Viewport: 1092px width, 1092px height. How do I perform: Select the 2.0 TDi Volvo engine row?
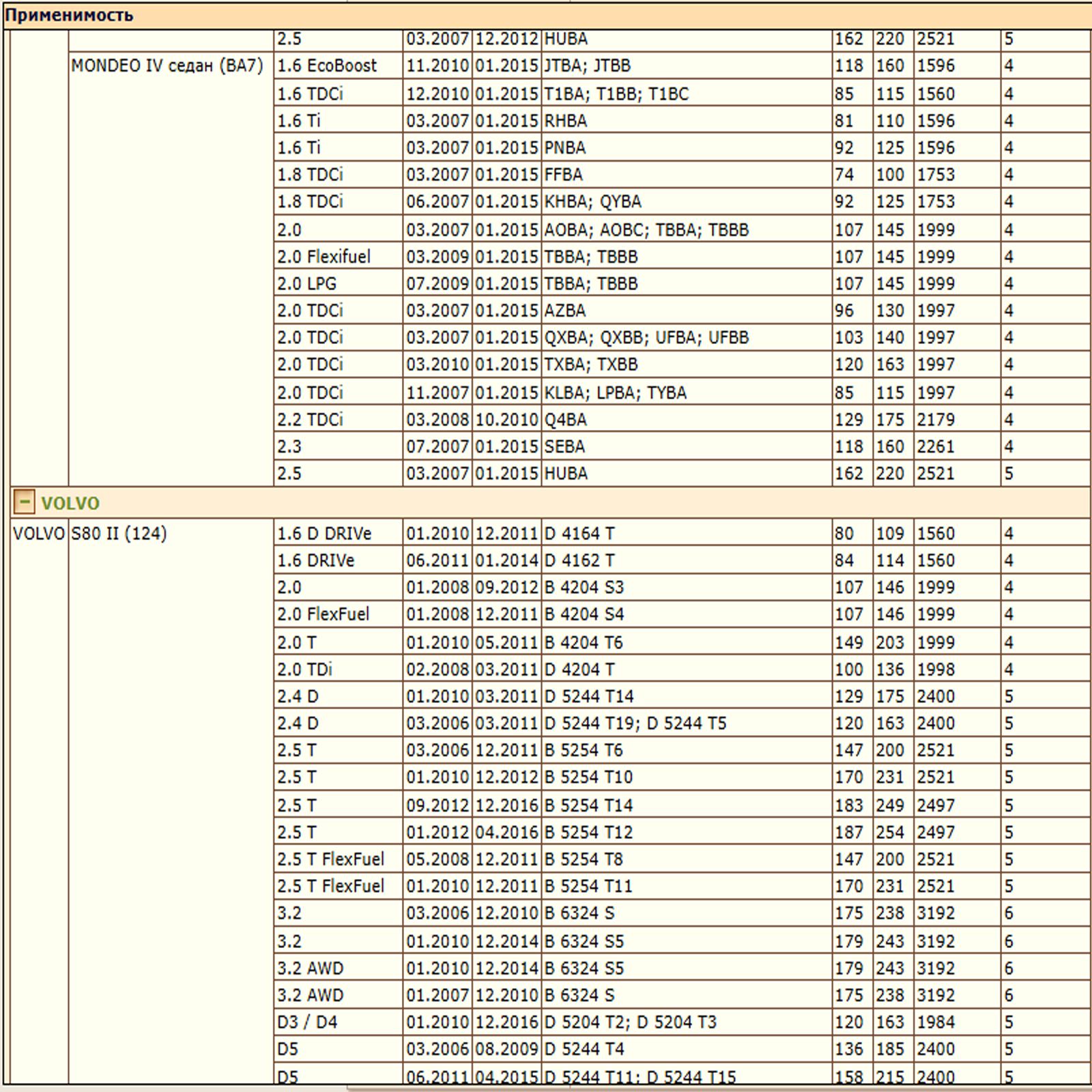coord(304,669)
